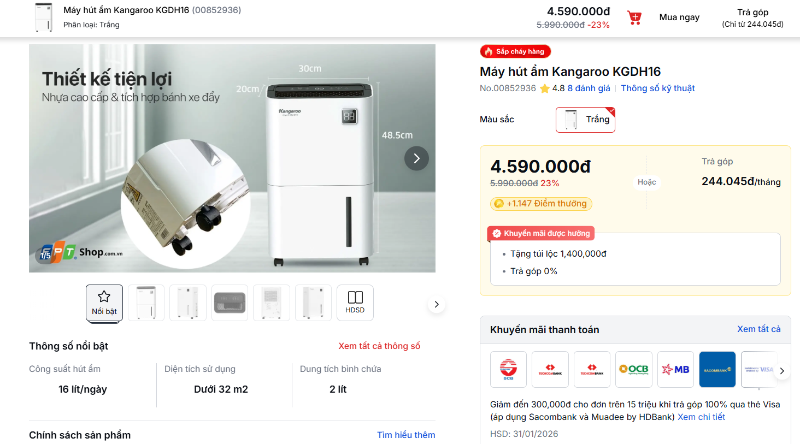Click the shopping cart icon in header
The image size is (800, 444).
(x=634, y=18)
